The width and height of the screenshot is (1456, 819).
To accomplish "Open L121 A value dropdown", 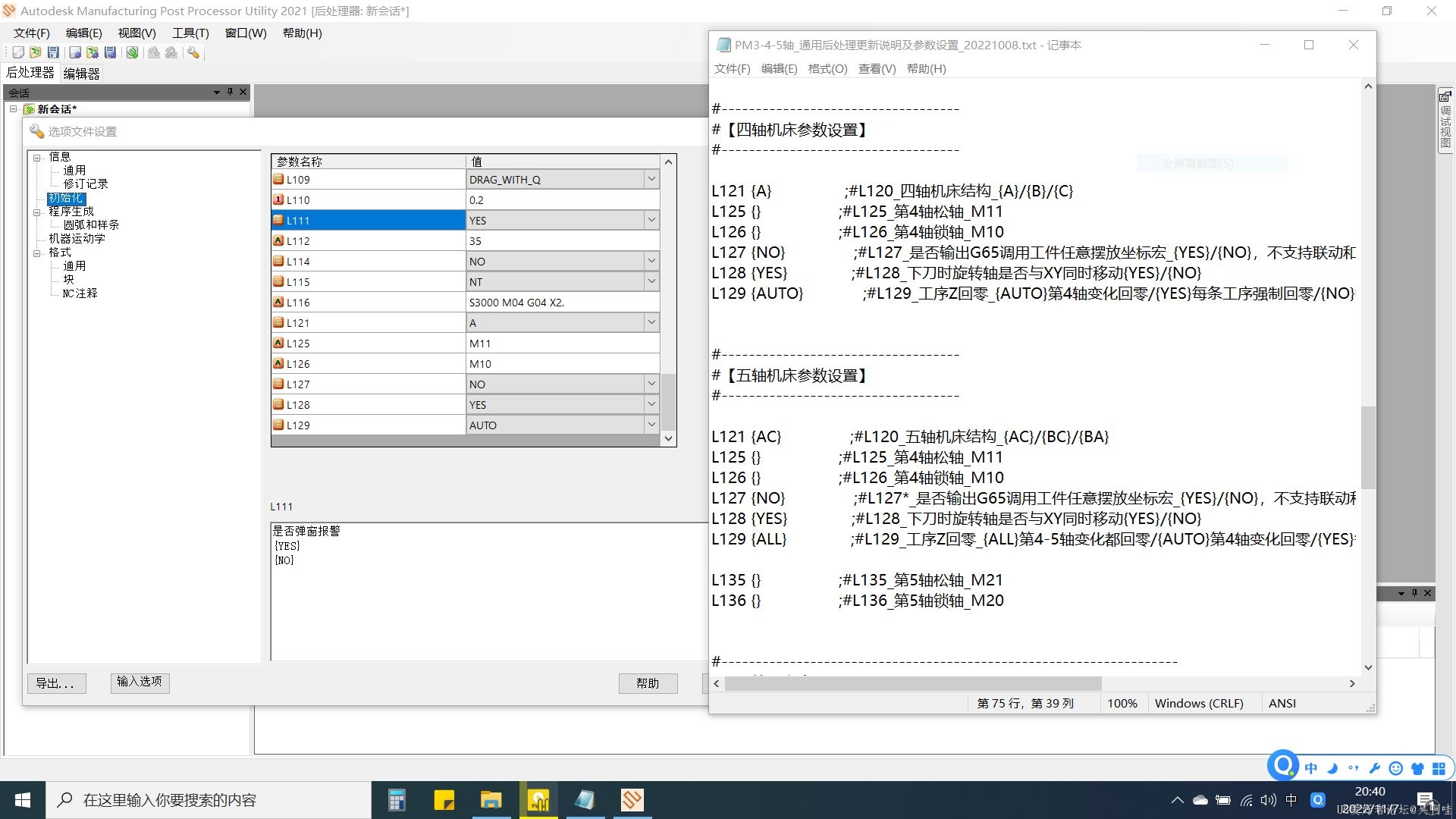I will click(651, 322).
